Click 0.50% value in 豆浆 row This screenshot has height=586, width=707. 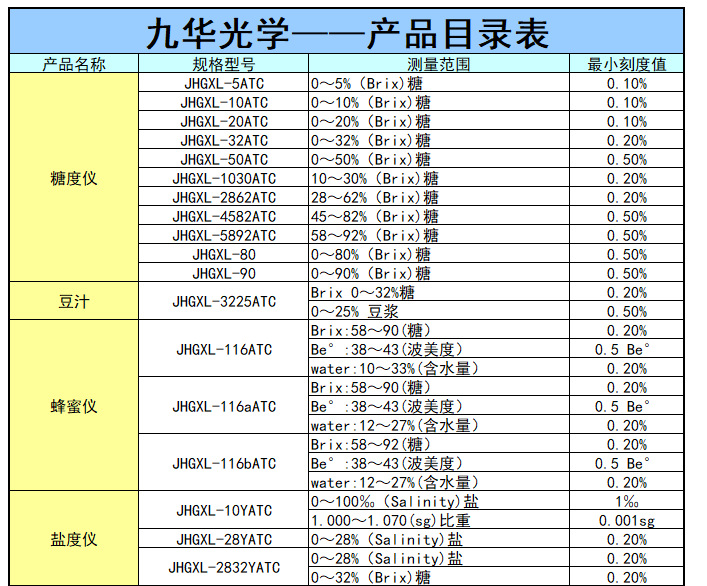point(627,311)
